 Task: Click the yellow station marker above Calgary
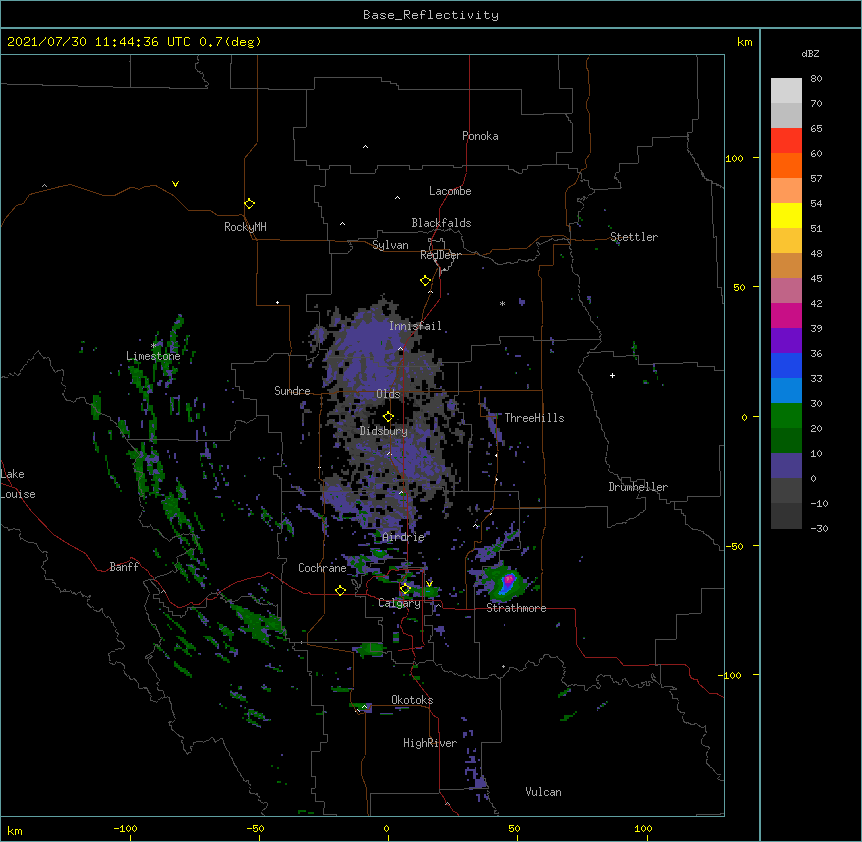[x=405, y=589]
